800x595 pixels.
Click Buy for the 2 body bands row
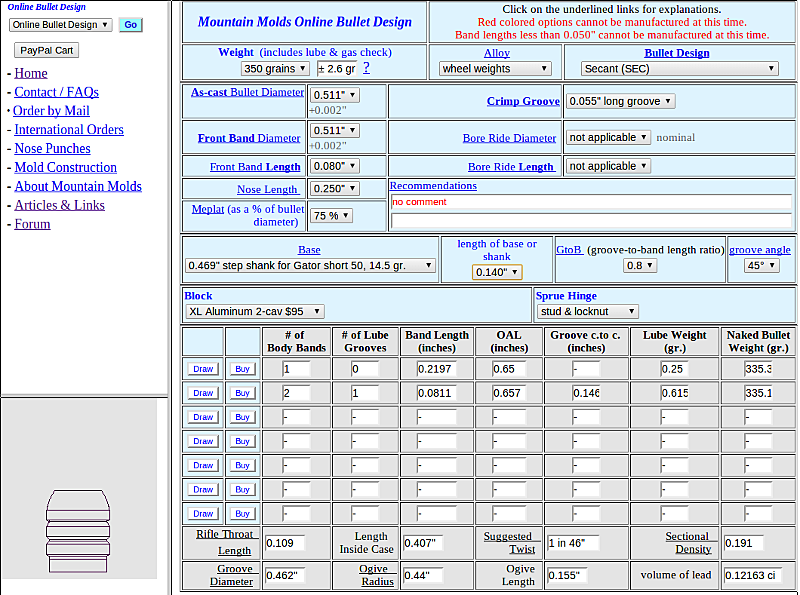click(x=242, y=393)
